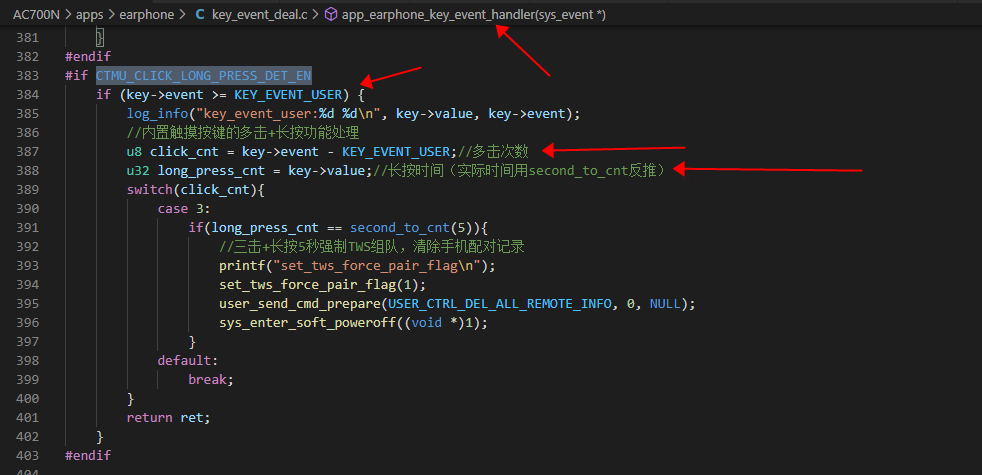Click the function symbol cube icon
Screen dimensions: 982x475
click(331, 14)
